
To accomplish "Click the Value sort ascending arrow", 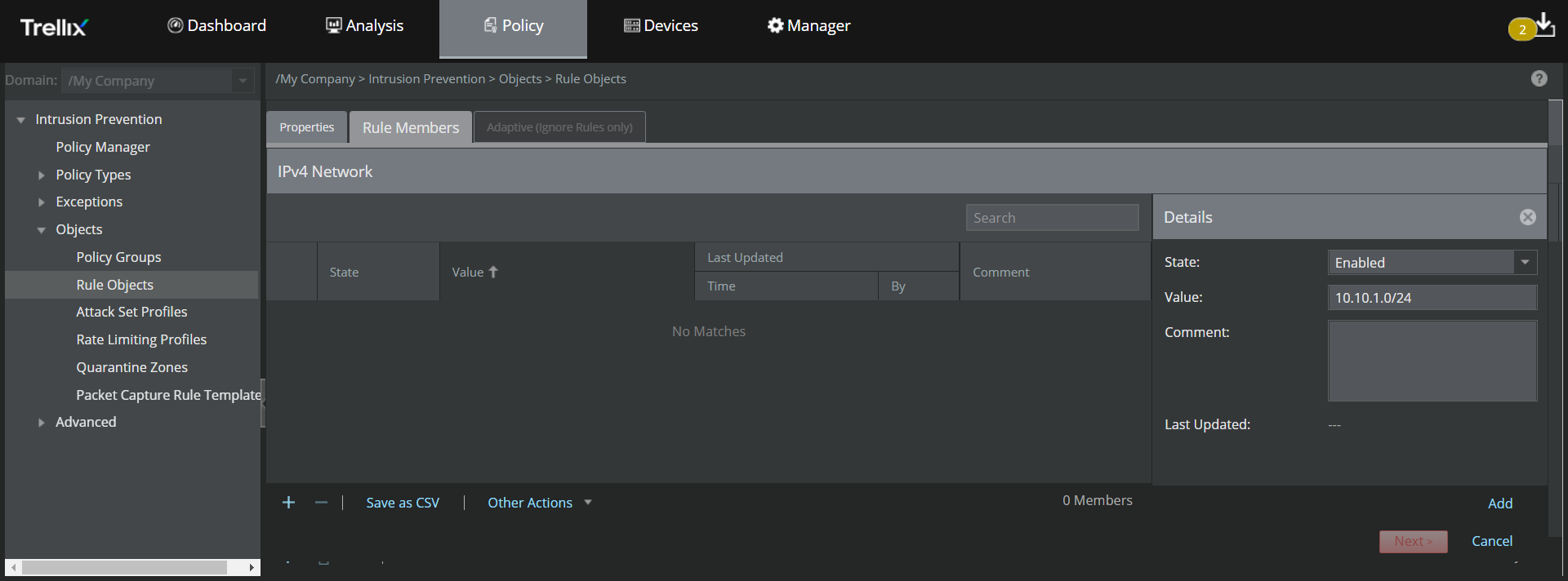I will point(493,272).
